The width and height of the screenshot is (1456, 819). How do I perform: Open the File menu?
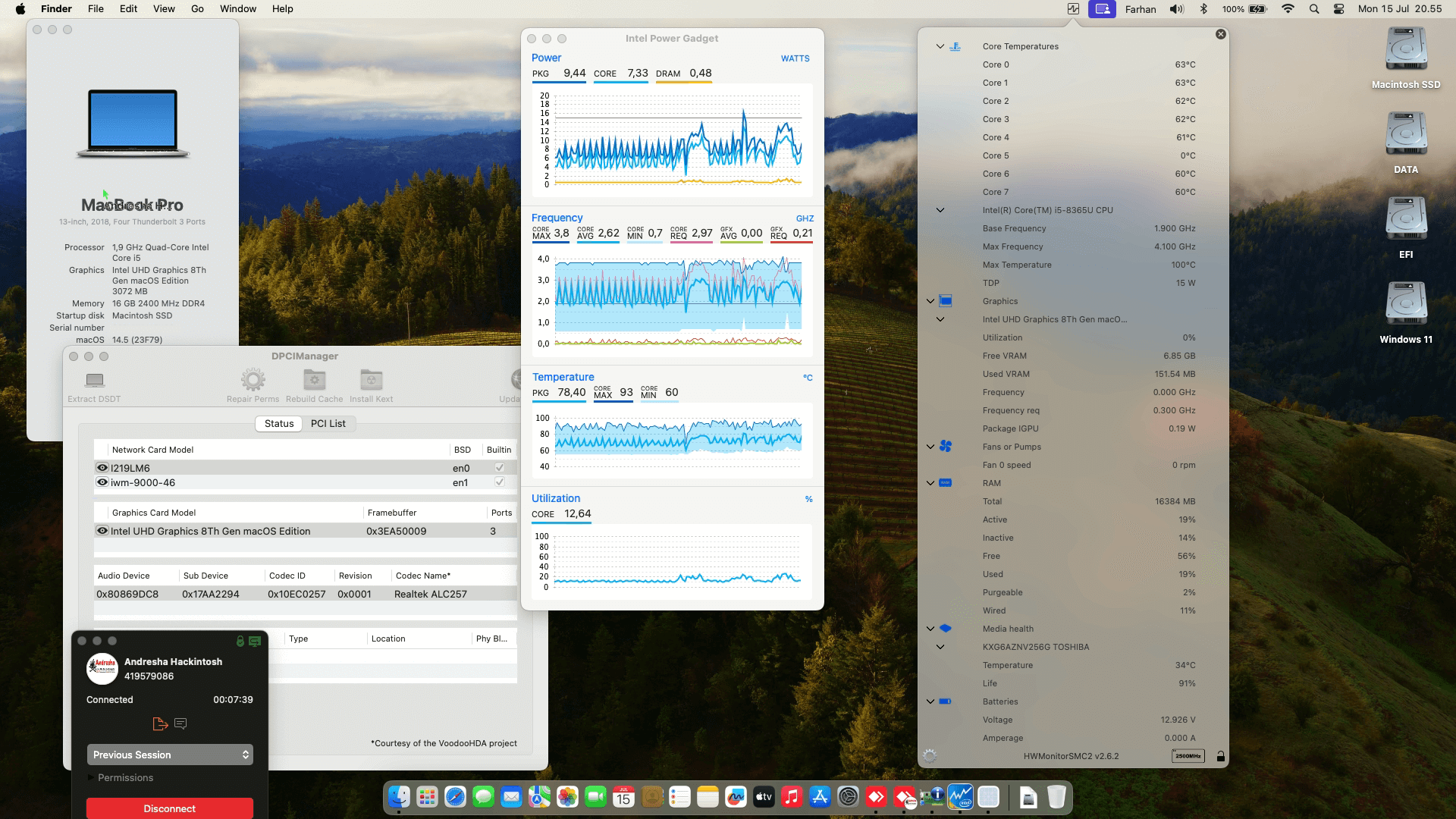coord(96,9)
